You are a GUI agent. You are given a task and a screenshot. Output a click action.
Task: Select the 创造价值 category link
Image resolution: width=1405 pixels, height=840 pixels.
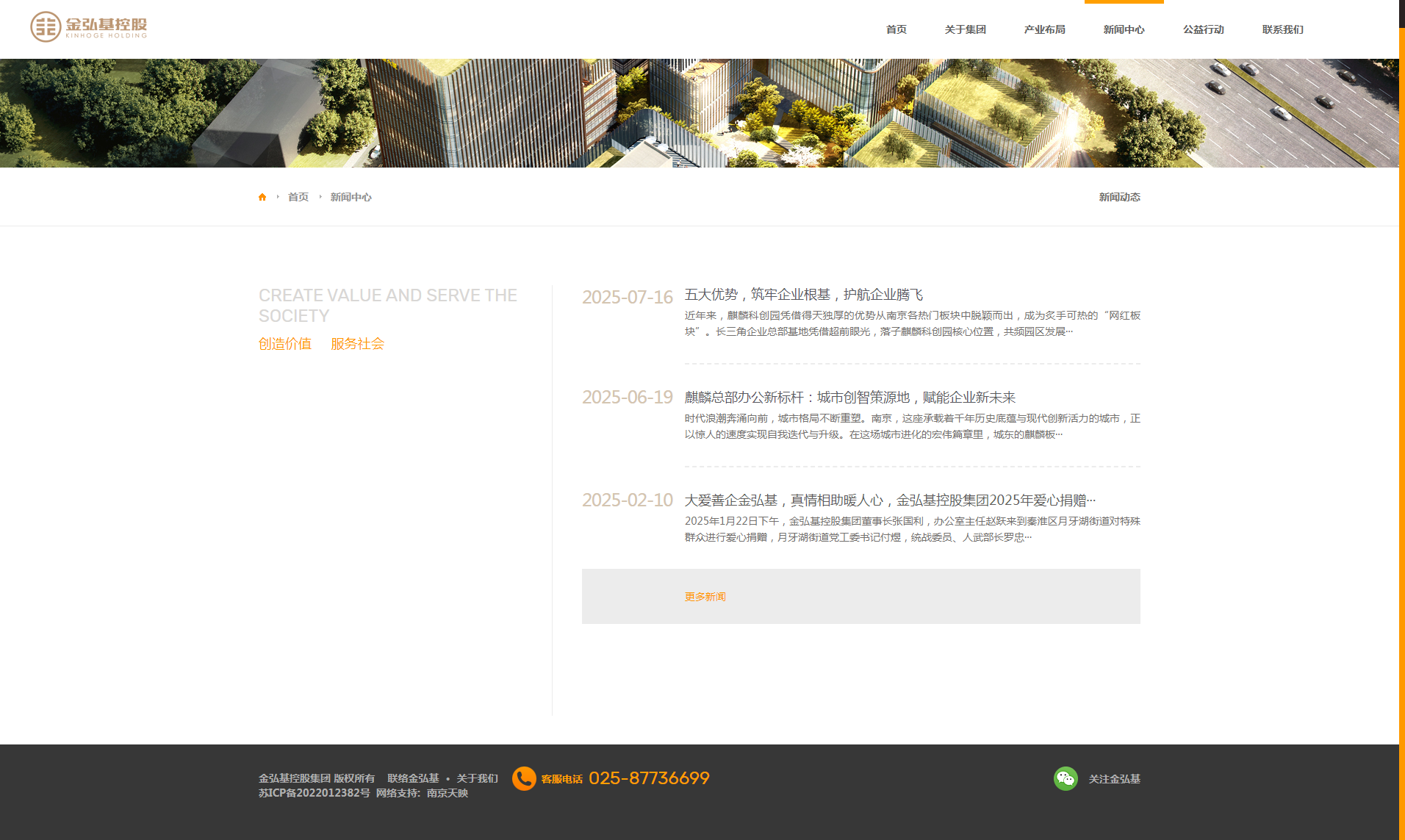(284, 343)
